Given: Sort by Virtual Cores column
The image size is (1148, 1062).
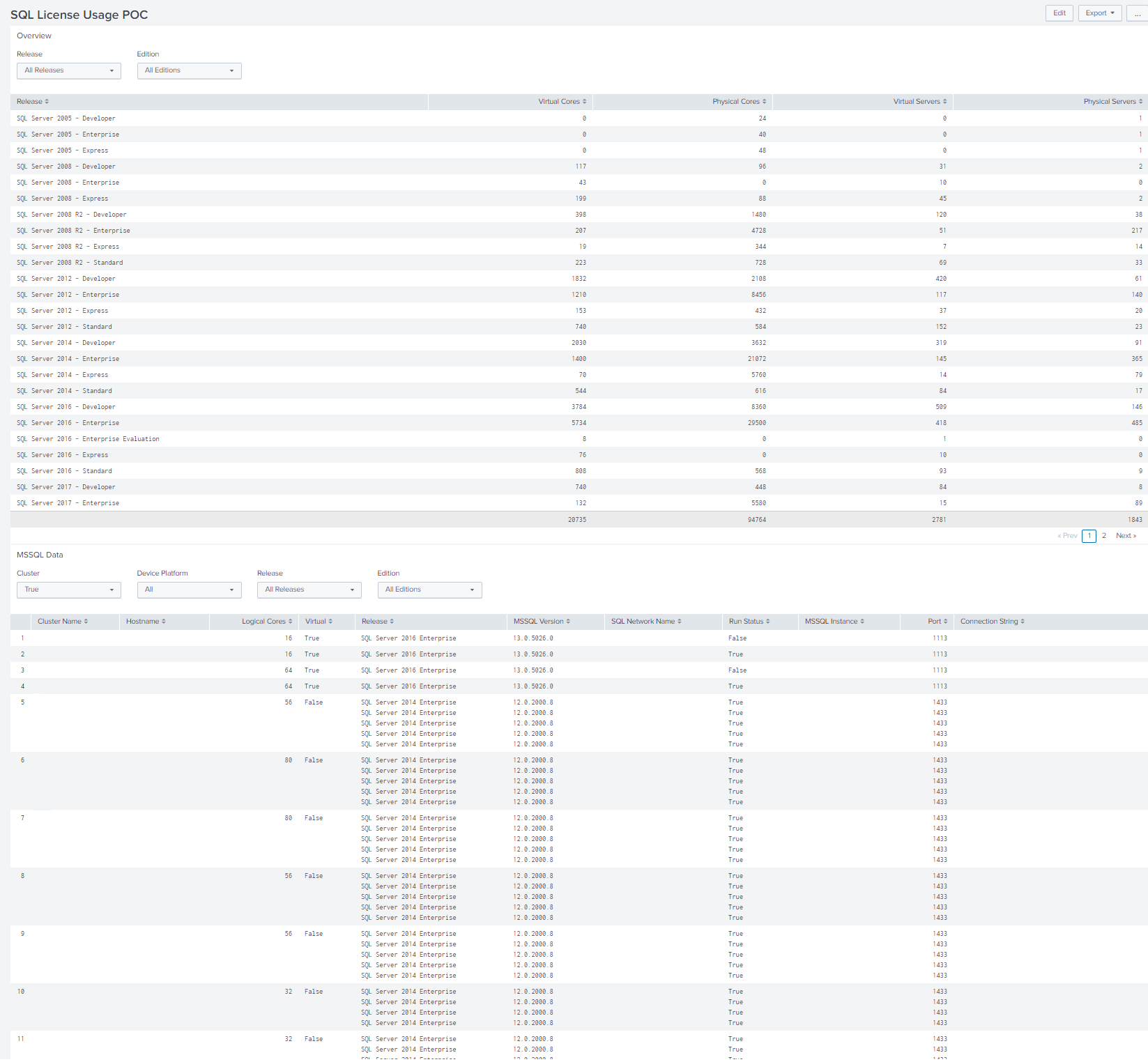Looking at the screenshot, I should click(562, 102).
